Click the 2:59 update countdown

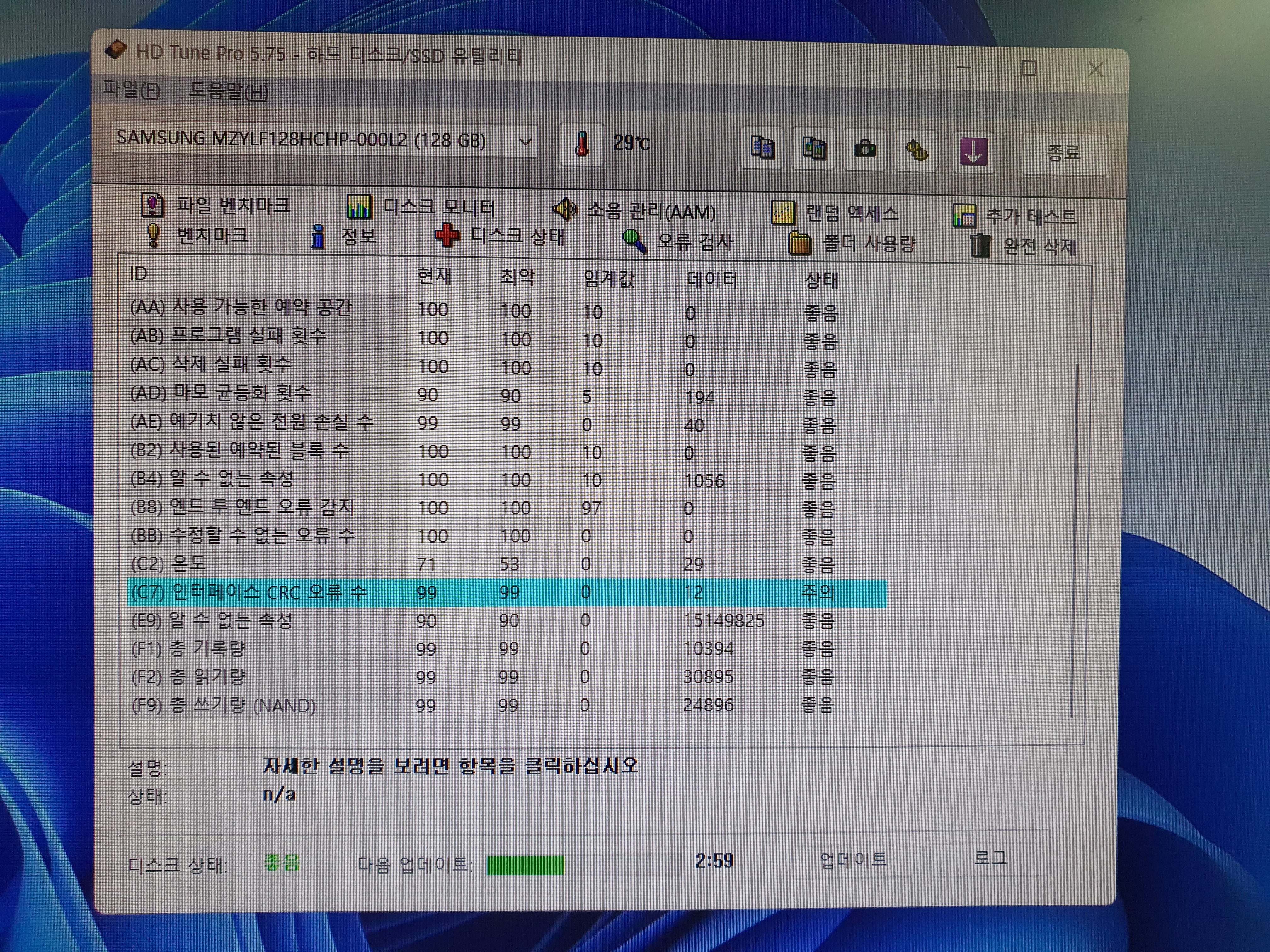pos(714,860)
